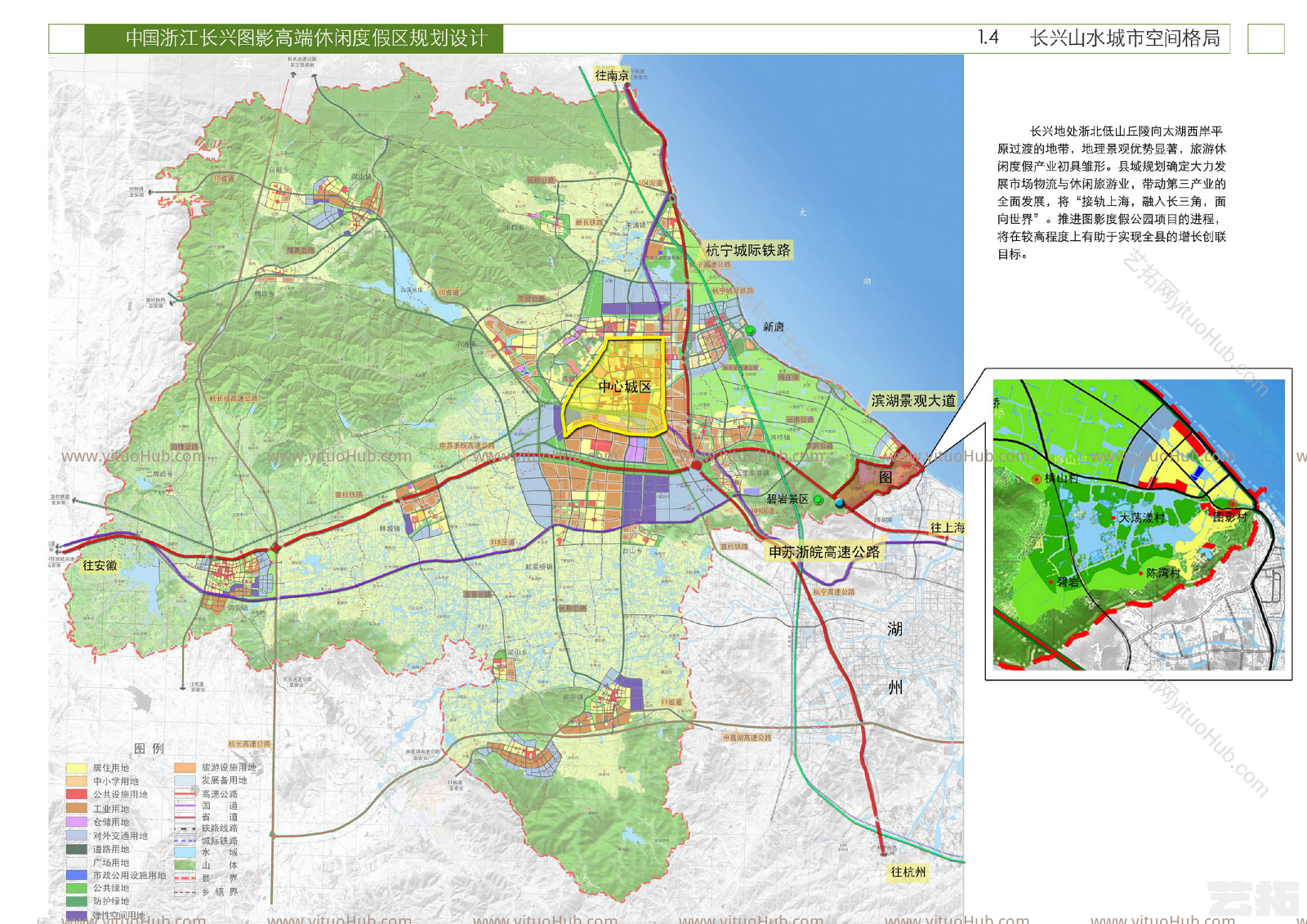Click the 乡镇界 dashed legend symbol
This screenshot has height=924, width=1307.
point(185,891)
